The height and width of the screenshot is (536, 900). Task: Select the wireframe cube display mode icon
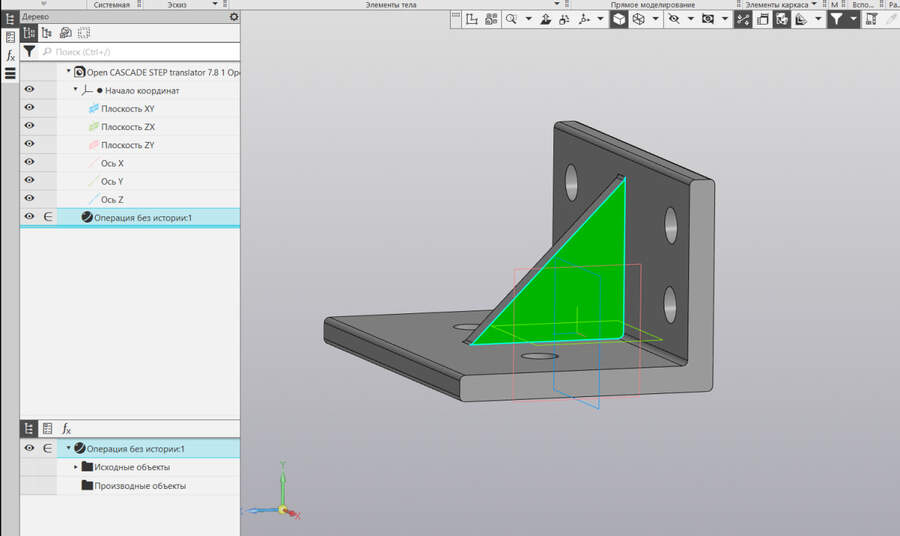pyautogui.click(x=638, y=20)
